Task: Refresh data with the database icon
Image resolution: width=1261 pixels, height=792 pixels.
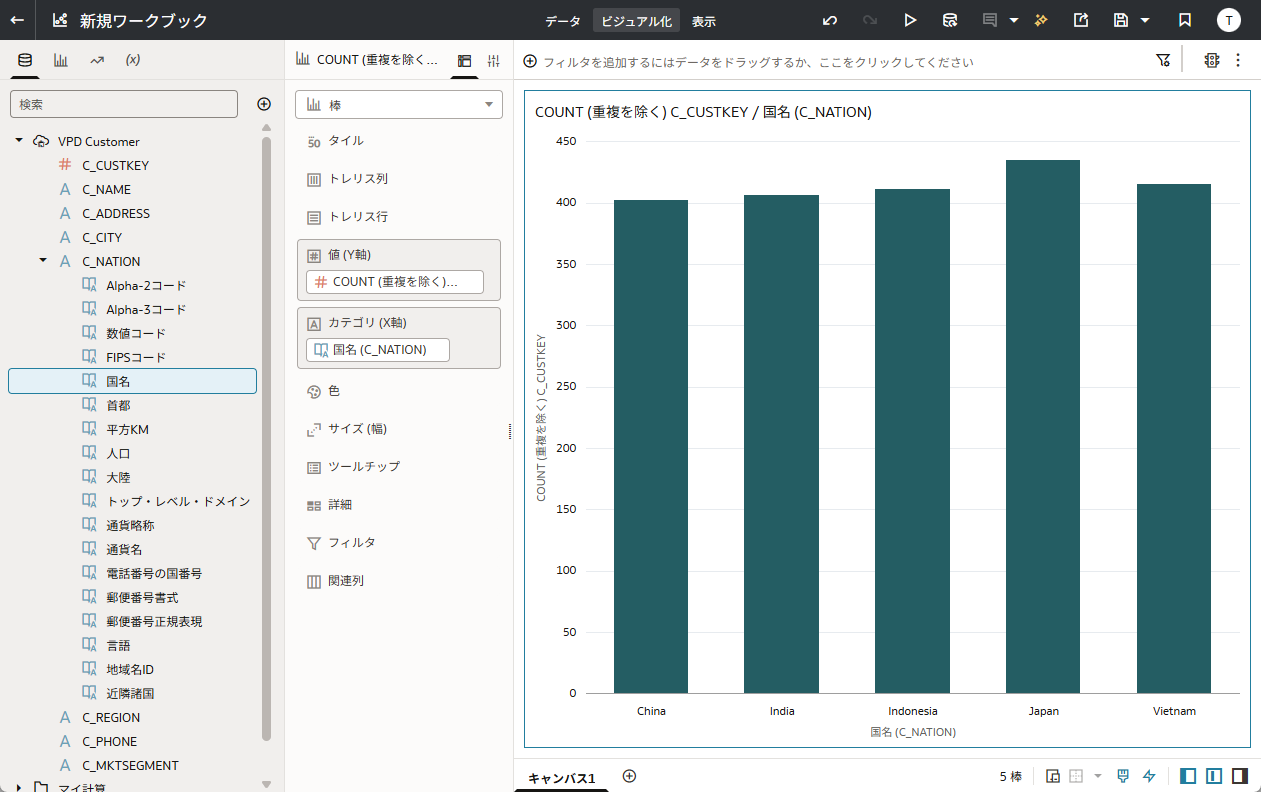Action: pos(950,20)
